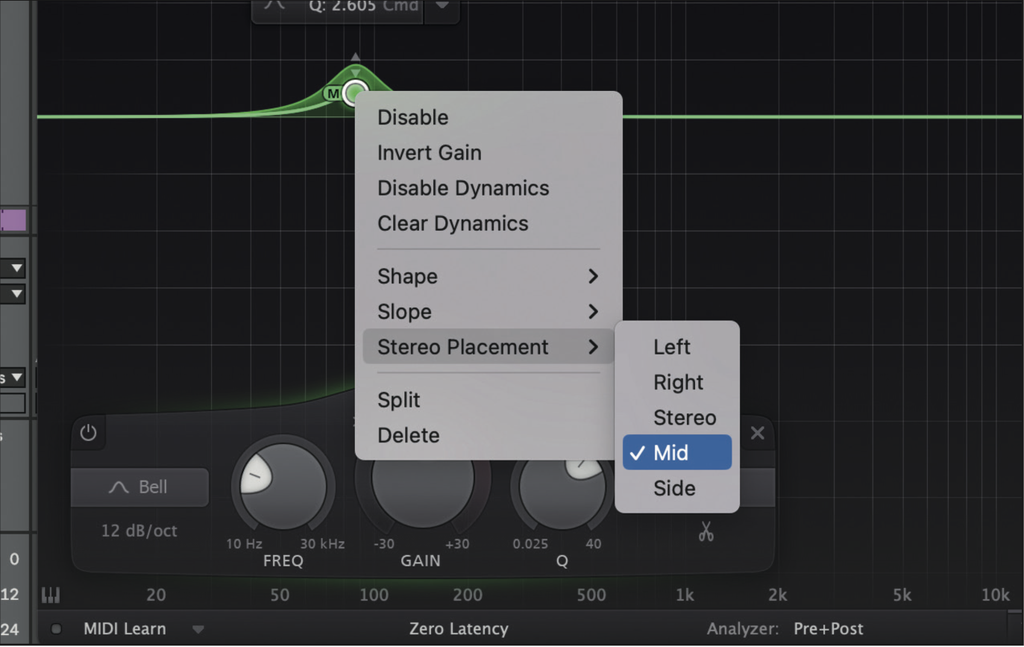Screen dimensions: 1024x647
Task: Click Invert Gain in the context menu
Action: pos(429,152)
